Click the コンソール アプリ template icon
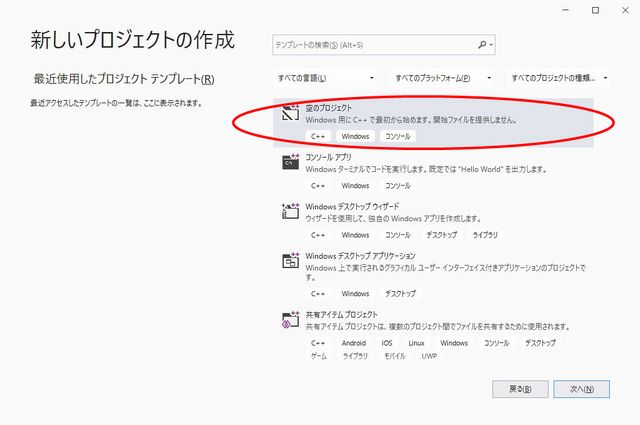 291,163
